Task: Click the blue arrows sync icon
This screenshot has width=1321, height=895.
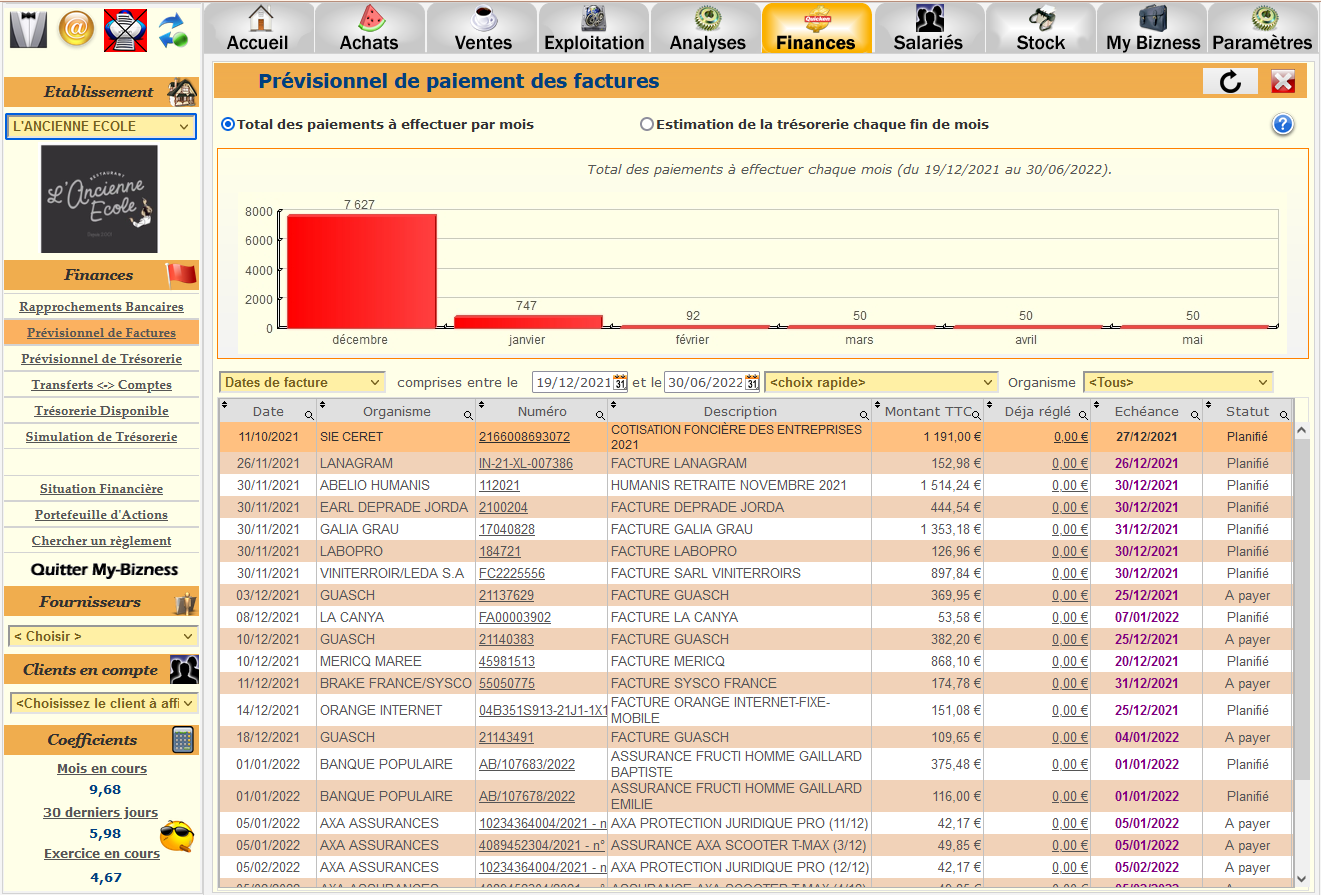Action: [173, 29]
